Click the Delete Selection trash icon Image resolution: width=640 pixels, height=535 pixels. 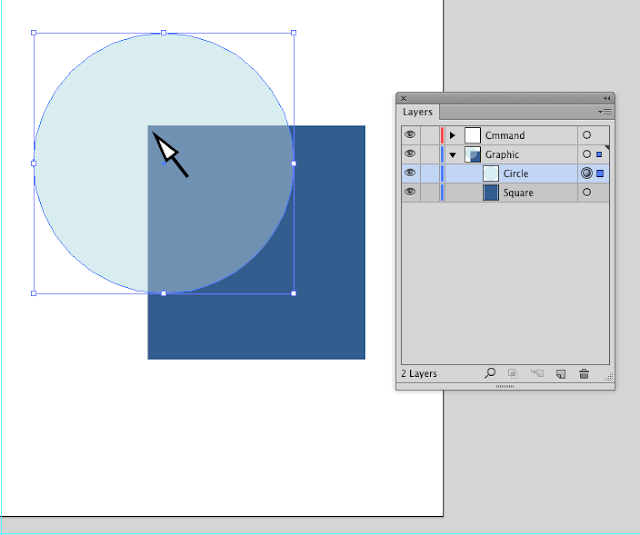pos(584,373)
